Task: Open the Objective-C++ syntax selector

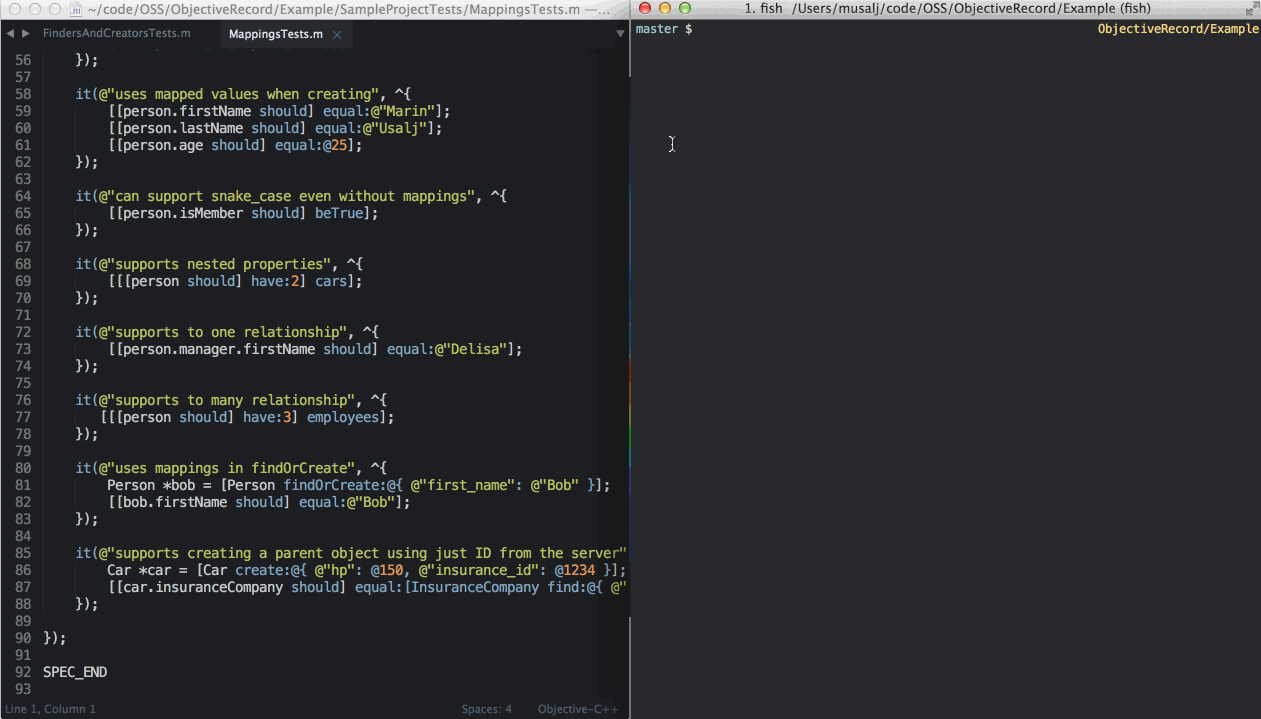Action: (578, 709)
